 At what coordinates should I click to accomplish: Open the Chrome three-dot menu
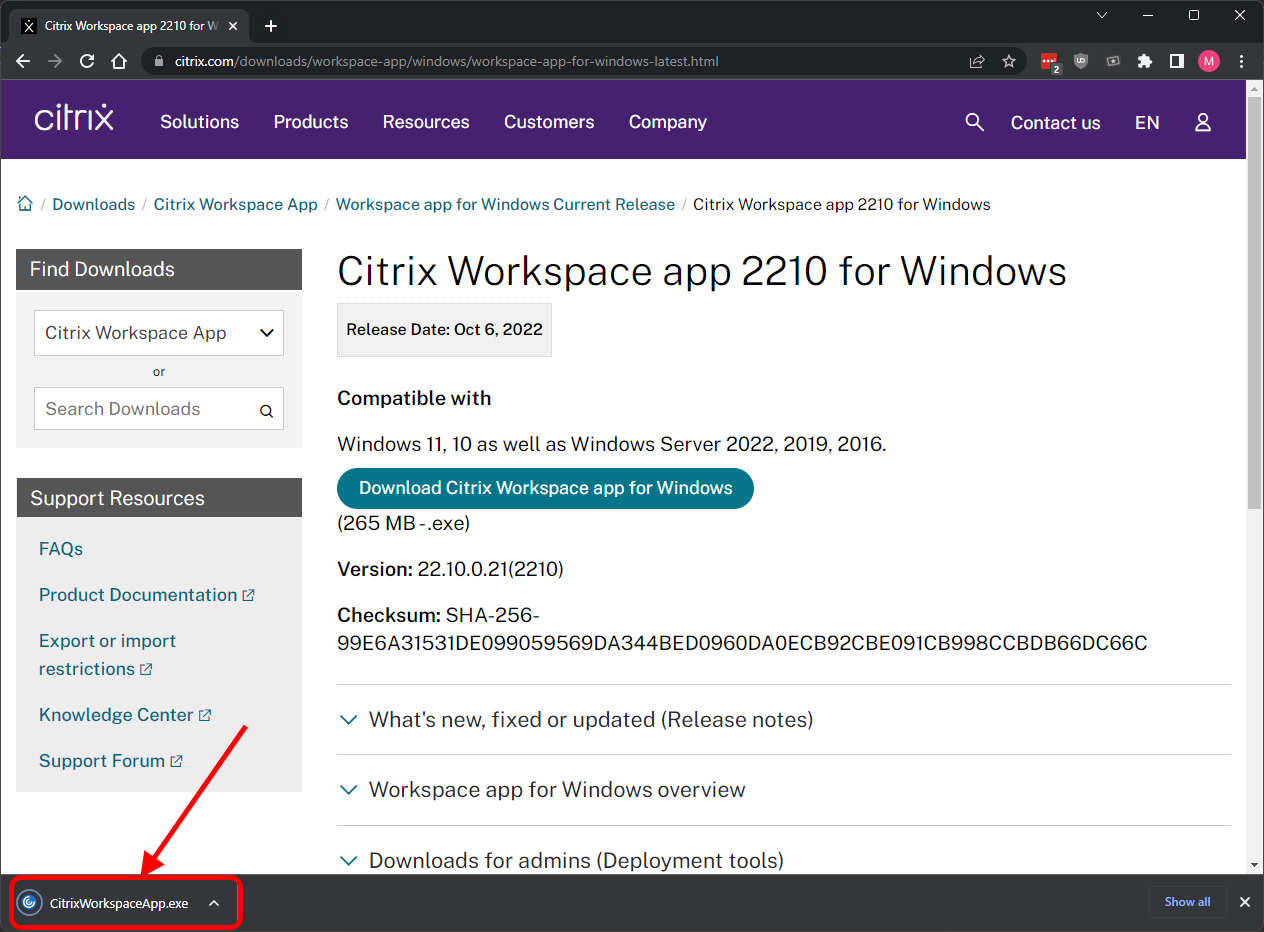coord(1241,61)
